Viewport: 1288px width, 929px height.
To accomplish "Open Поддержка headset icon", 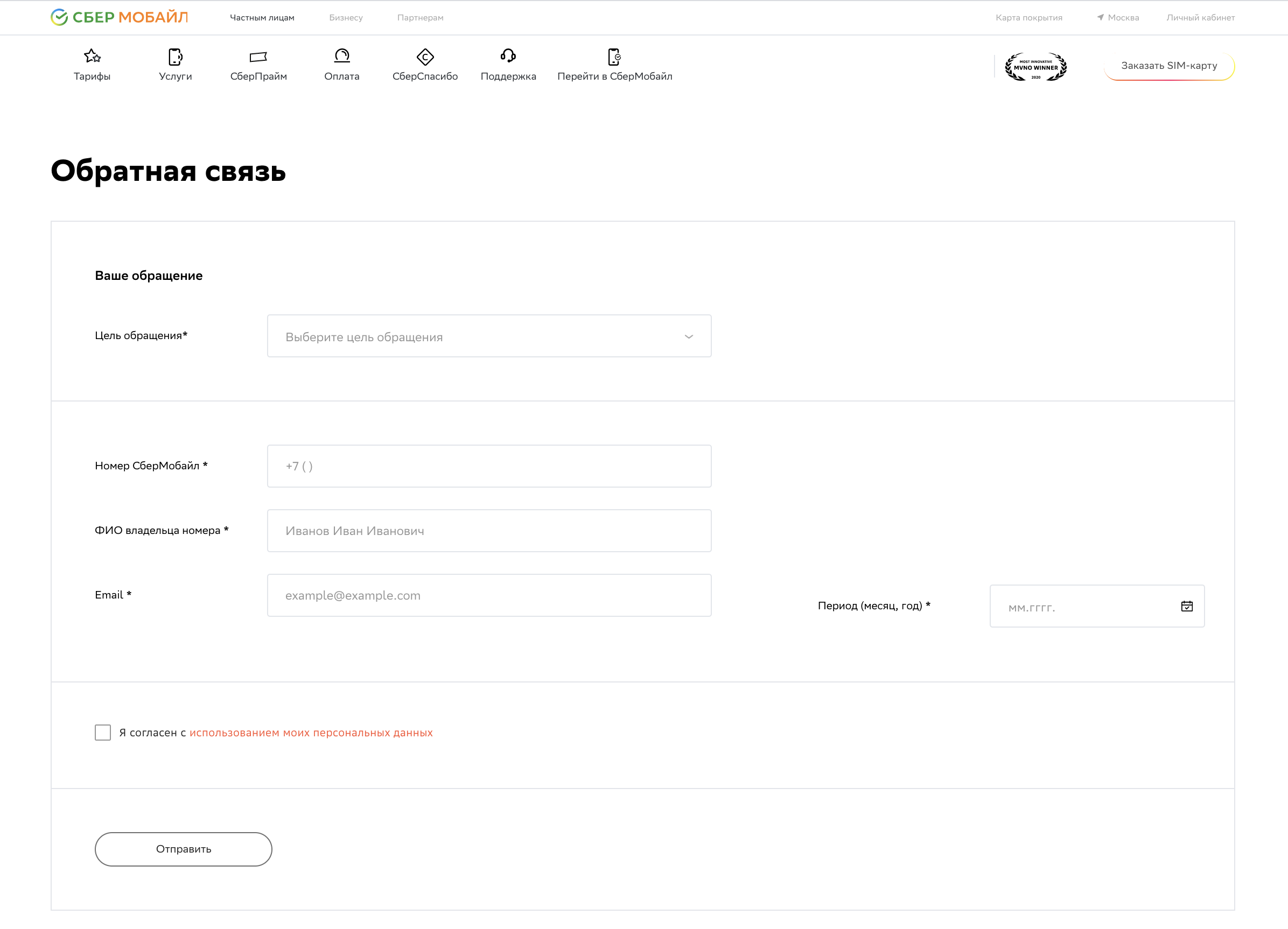I will [508, 55].
